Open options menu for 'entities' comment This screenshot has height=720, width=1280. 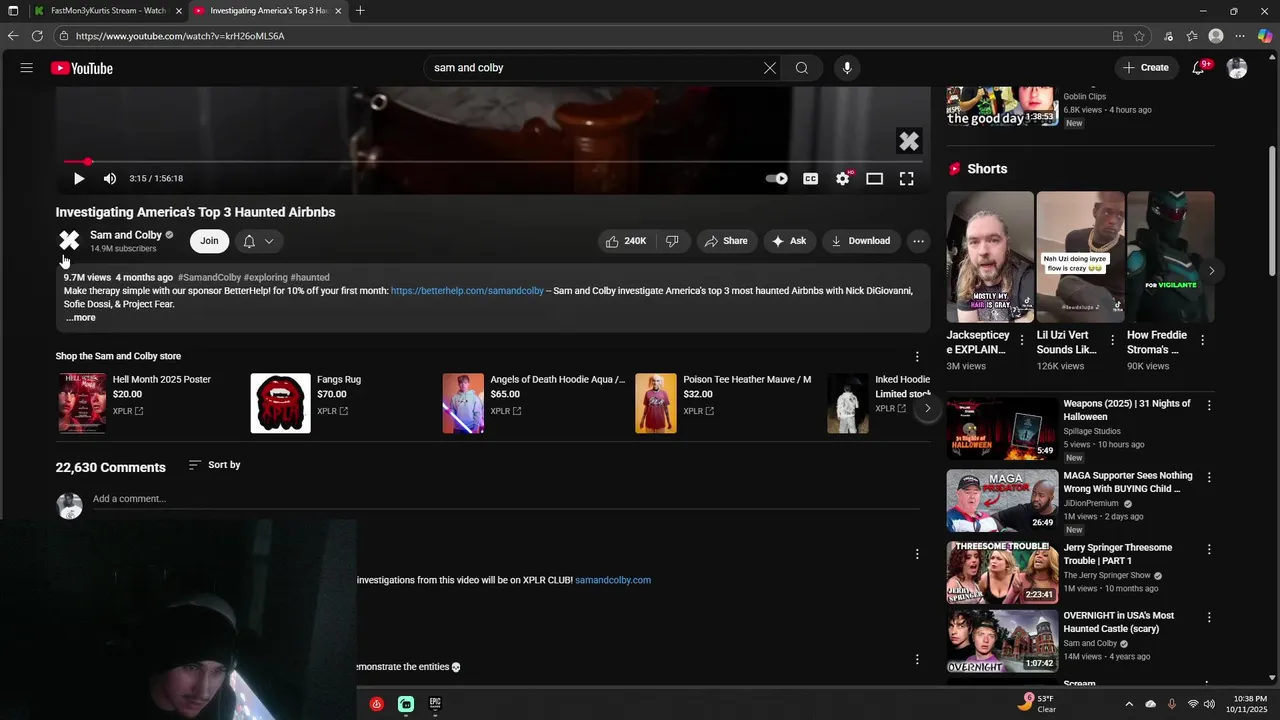(x=917, y=660)
